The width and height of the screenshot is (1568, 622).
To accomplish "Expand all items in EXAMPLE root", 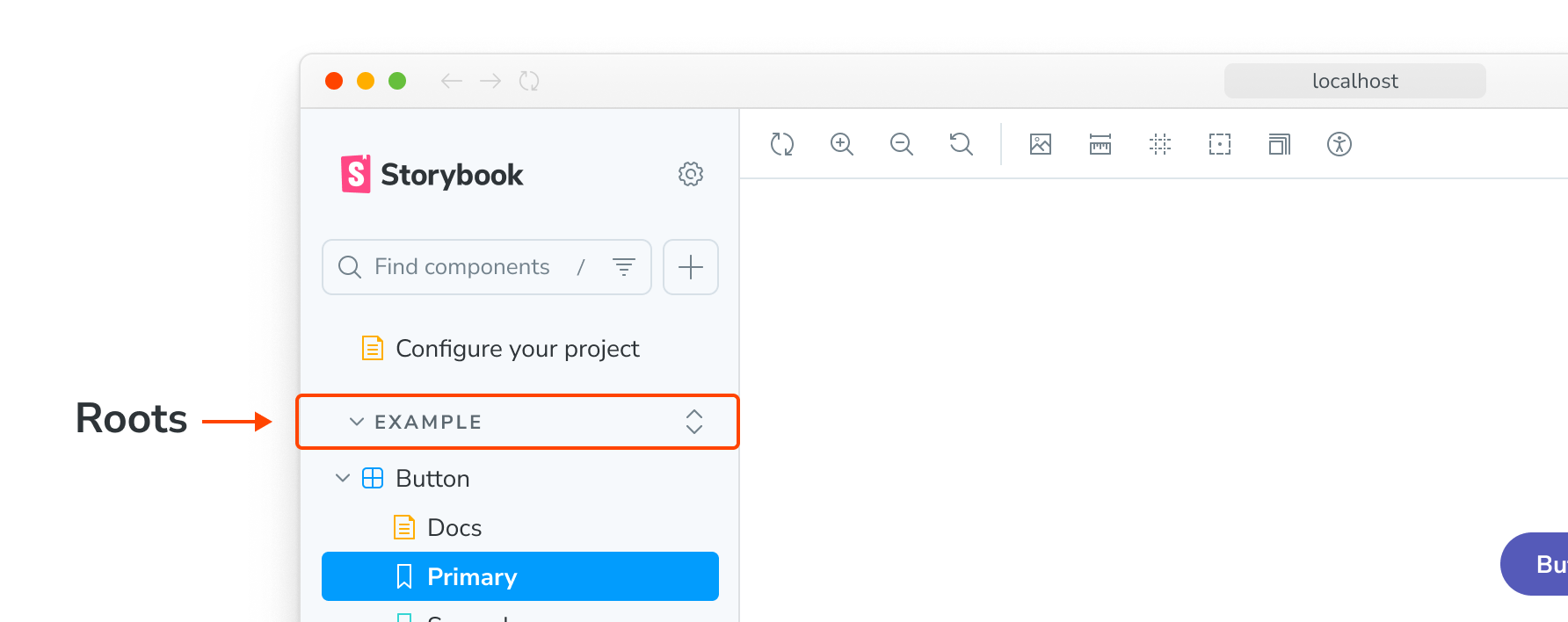I will coord(694,422).
